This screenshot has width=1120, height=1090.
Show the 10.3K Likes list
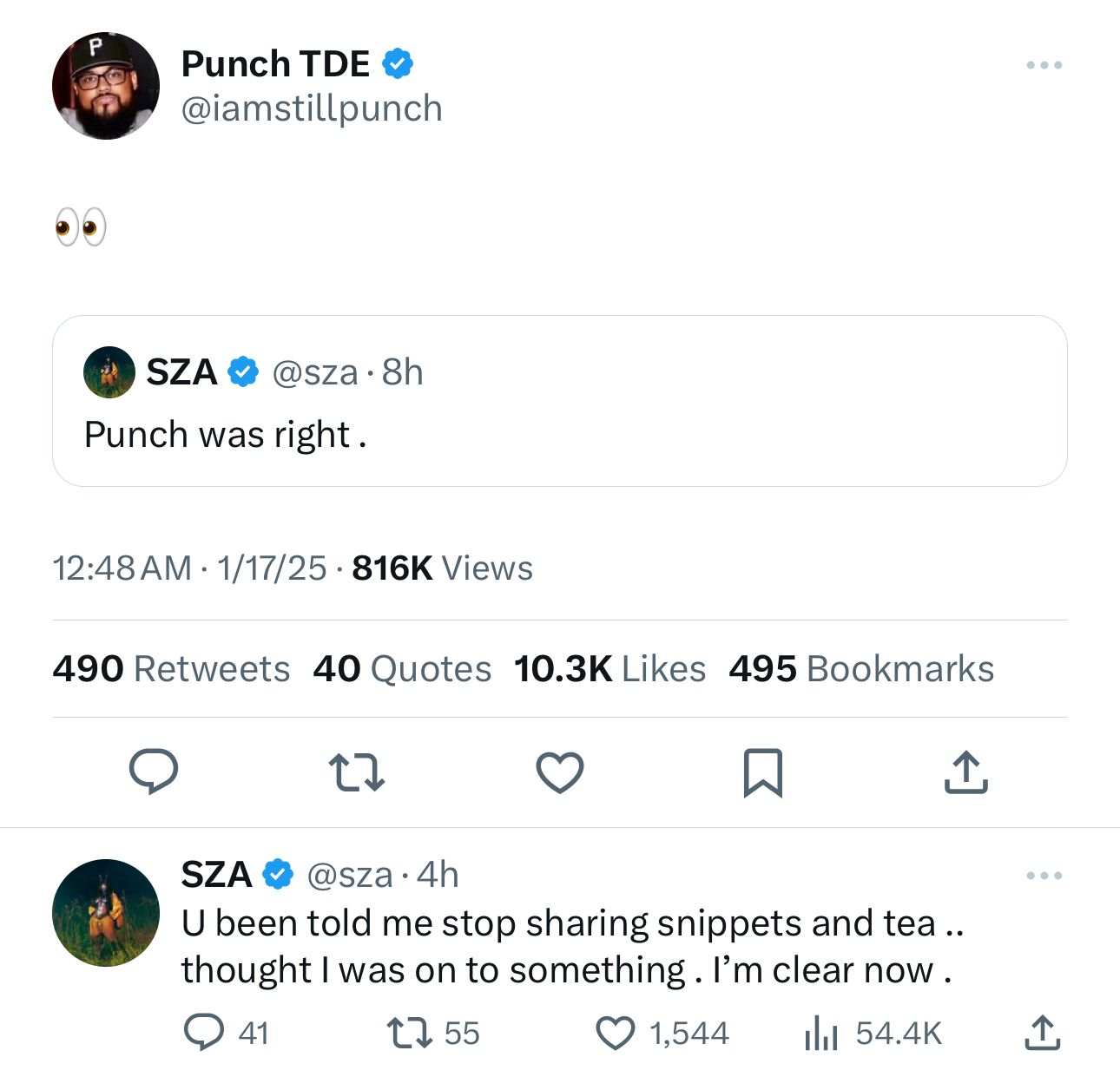[x=609, y=669]
